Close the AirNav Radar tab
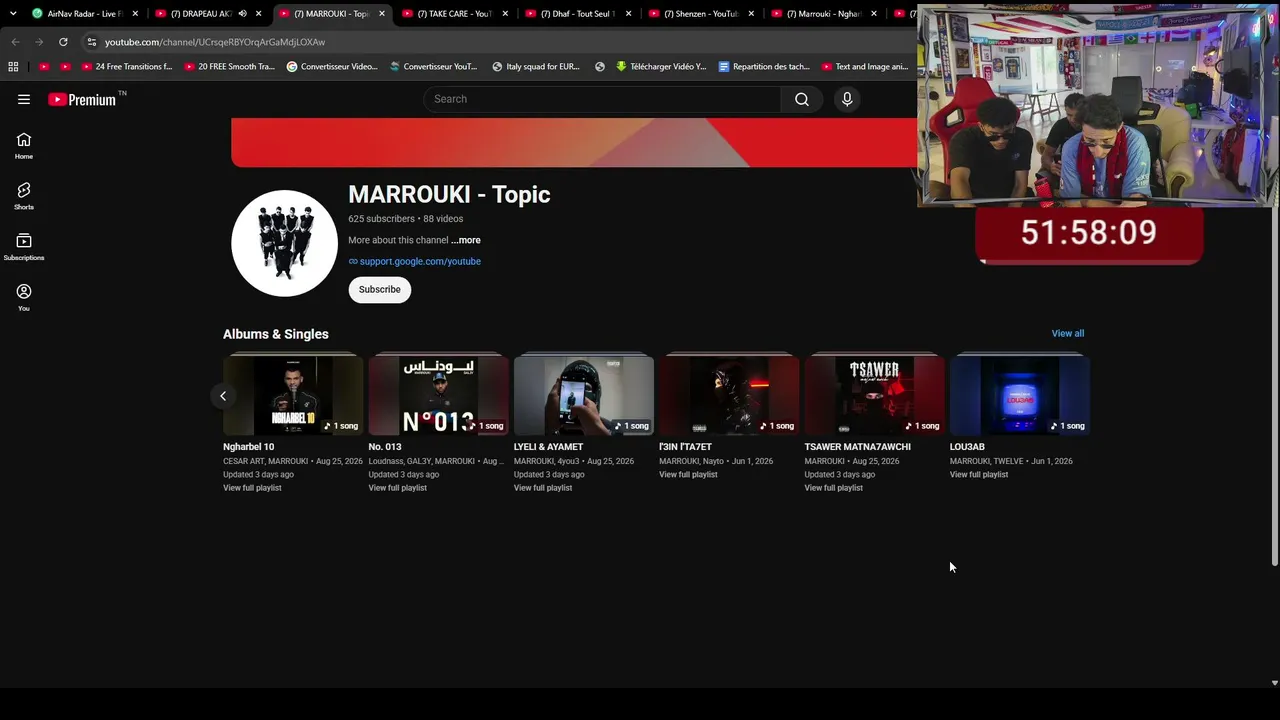Image resolution: width=1280 pixels, height=720 pixels. (135, 14)
